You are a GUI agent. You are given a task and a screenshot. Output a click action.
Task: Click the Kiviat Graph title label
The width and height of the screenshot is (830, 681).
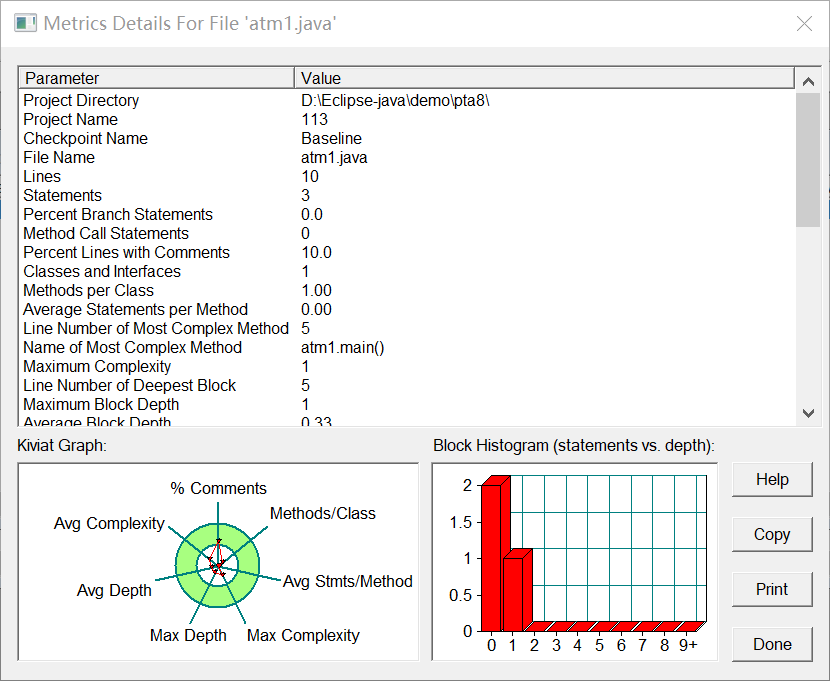(62, 446)
